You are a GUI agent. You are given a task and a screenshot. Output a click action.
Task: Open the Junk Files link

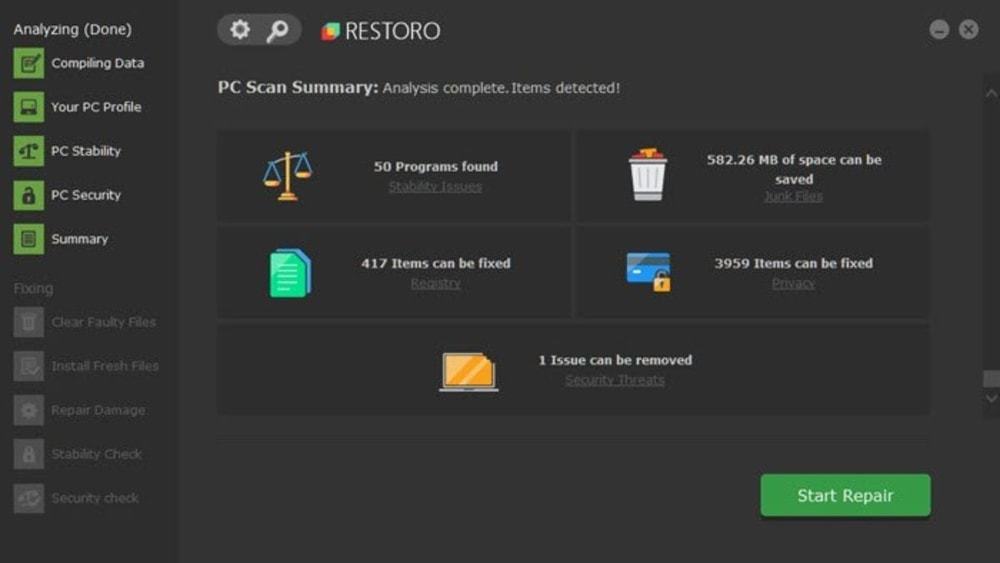[793, 196]
